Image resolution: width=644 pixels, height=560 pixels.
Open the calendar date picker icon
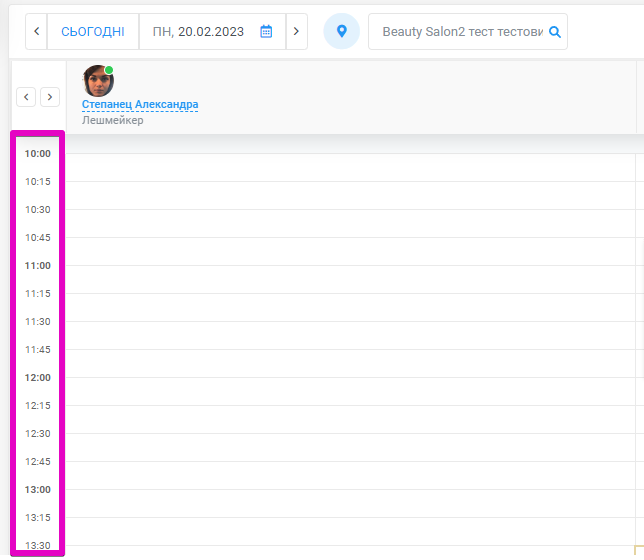[266, 32]
